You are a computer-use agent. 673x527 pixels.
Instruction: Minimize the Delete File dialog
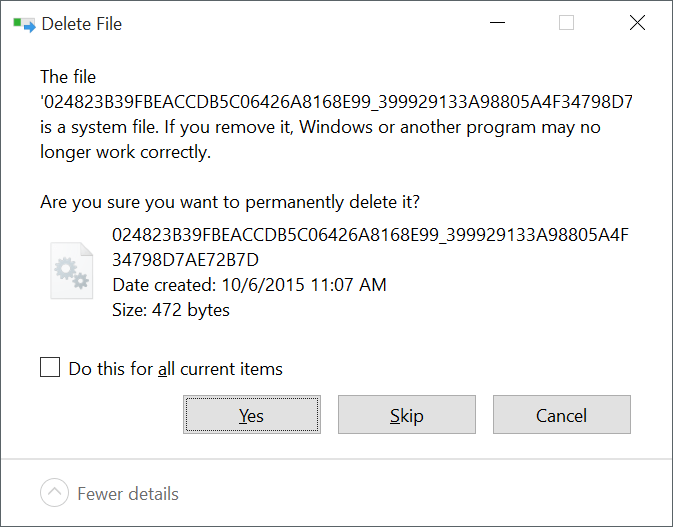[495, 23]
